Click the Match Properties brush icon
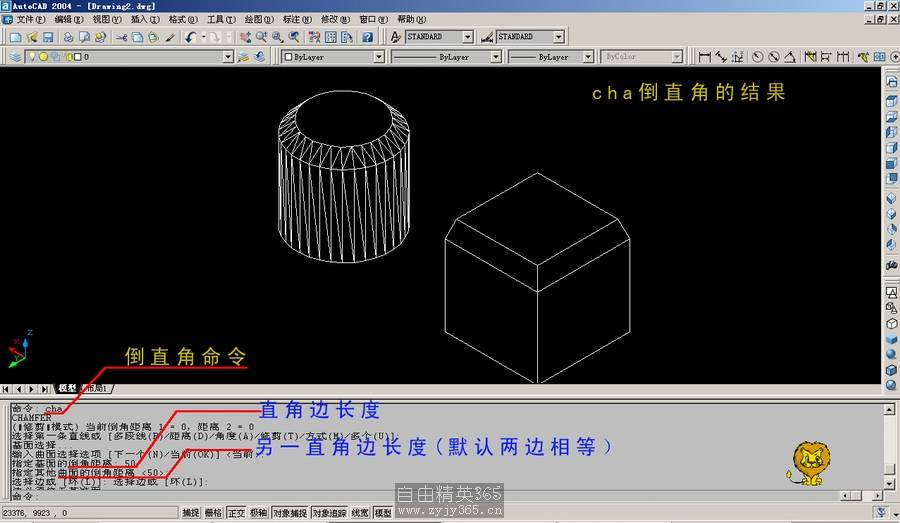This screenshot has height=523, width=900. tap(170, 37)
